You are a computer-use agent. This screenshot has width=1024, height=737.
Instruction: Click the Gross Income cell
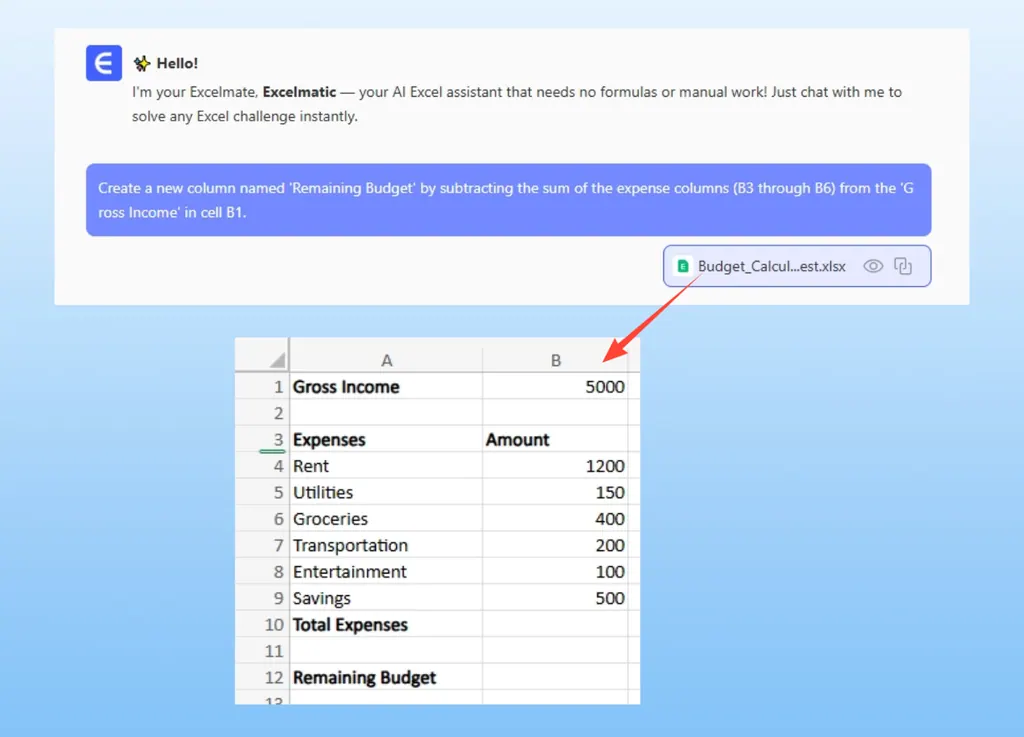[x=386, y=387]
